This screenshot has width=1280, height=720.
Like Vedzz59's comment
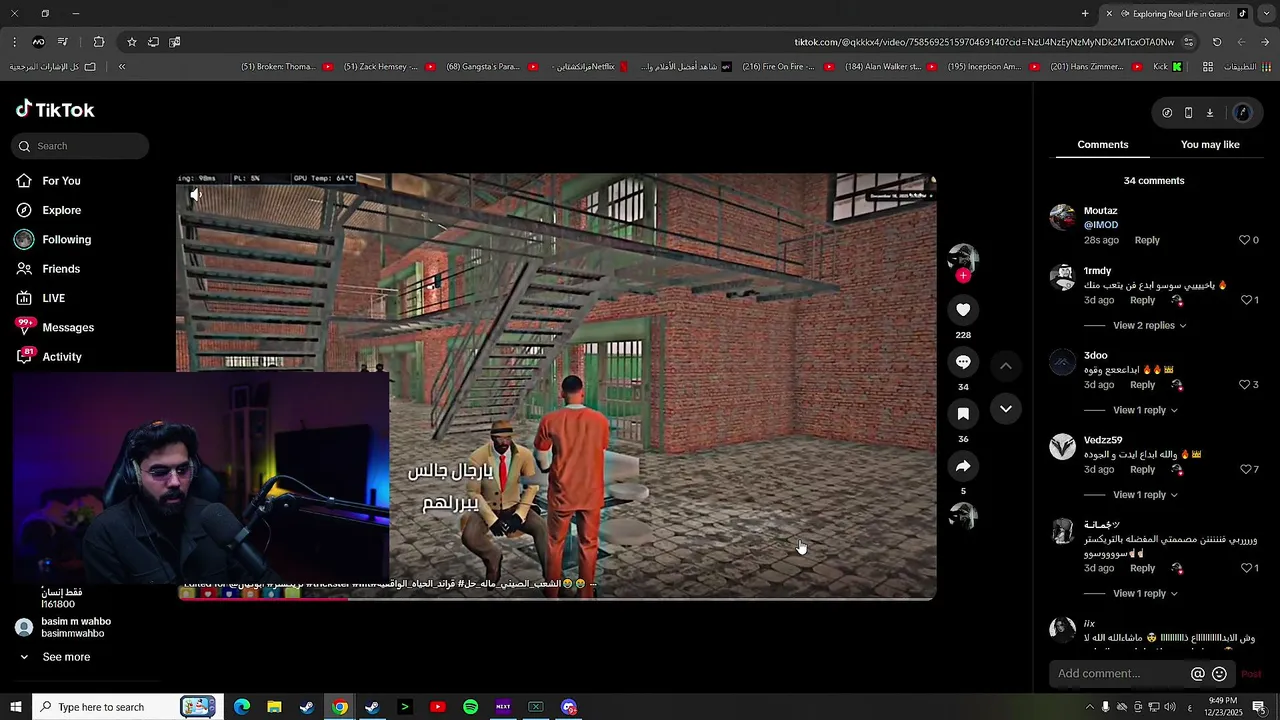click(1244, 469)
